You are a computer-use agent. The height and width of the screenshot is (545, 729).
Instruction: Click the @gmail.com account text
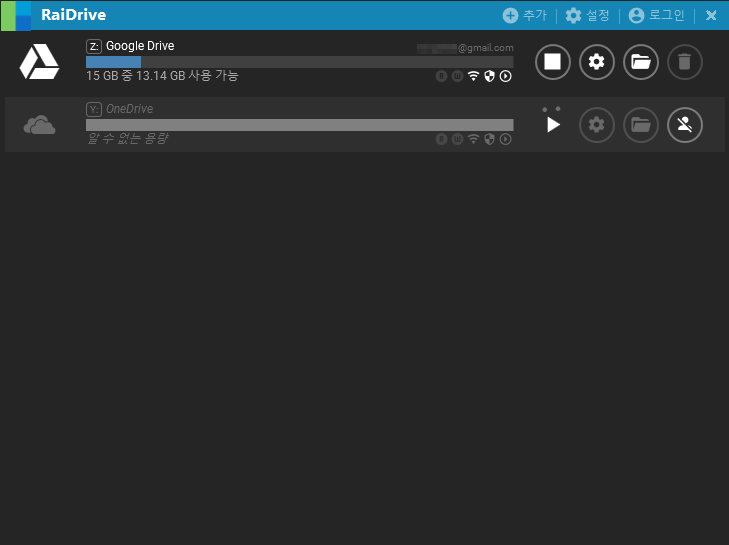coord(465,48)
